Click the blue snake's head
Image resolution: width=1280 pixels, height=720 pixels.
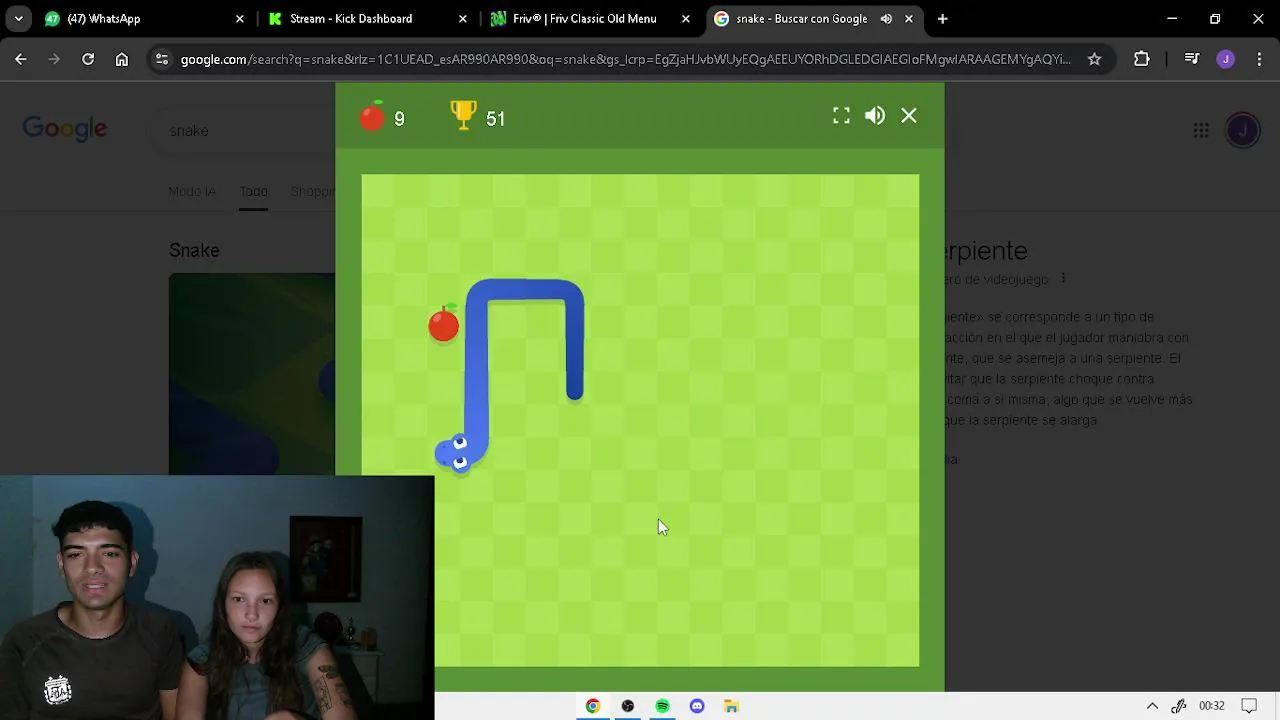tap(454, 453)
